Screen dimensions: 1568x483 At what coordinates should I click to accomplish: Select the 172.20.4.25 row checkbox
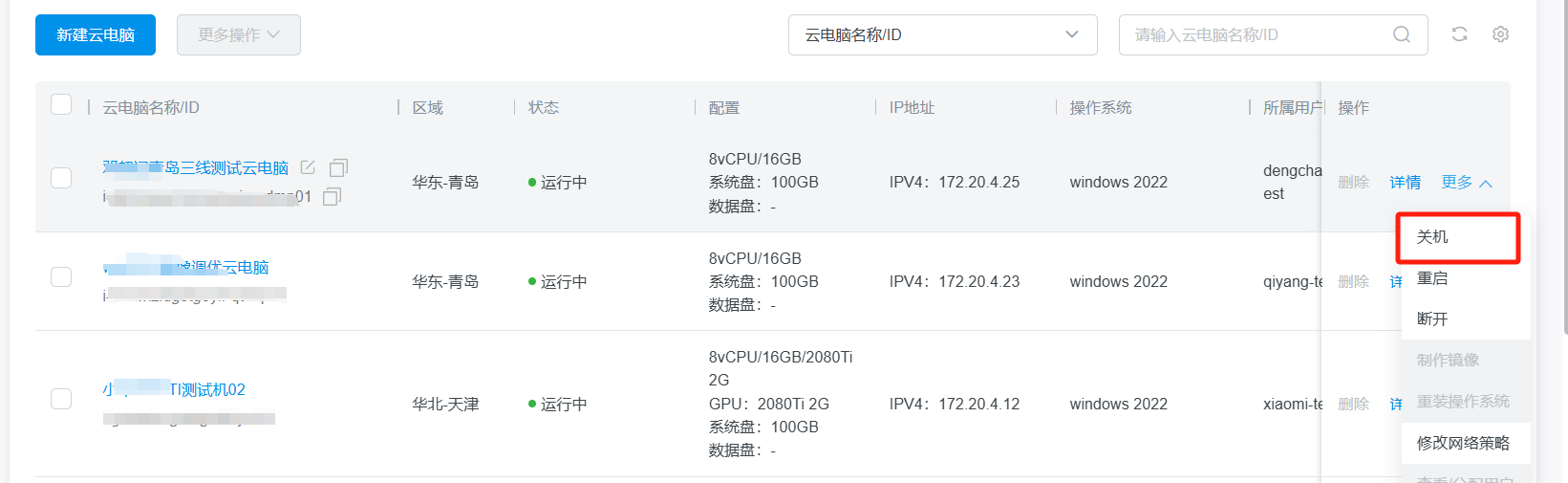point(61,178)
